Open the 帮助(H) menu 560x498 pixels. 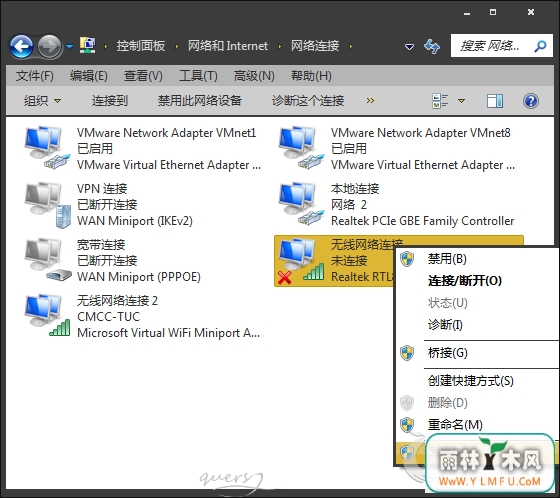click(x=311, y=76)
